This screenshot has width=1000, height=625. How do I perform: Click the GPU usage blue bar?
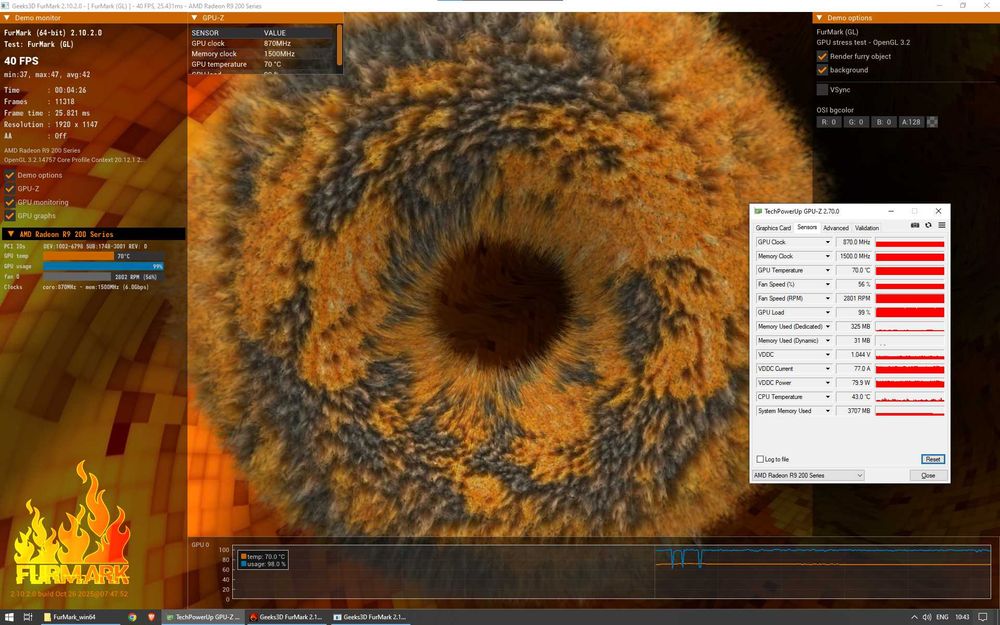[103, 266]
